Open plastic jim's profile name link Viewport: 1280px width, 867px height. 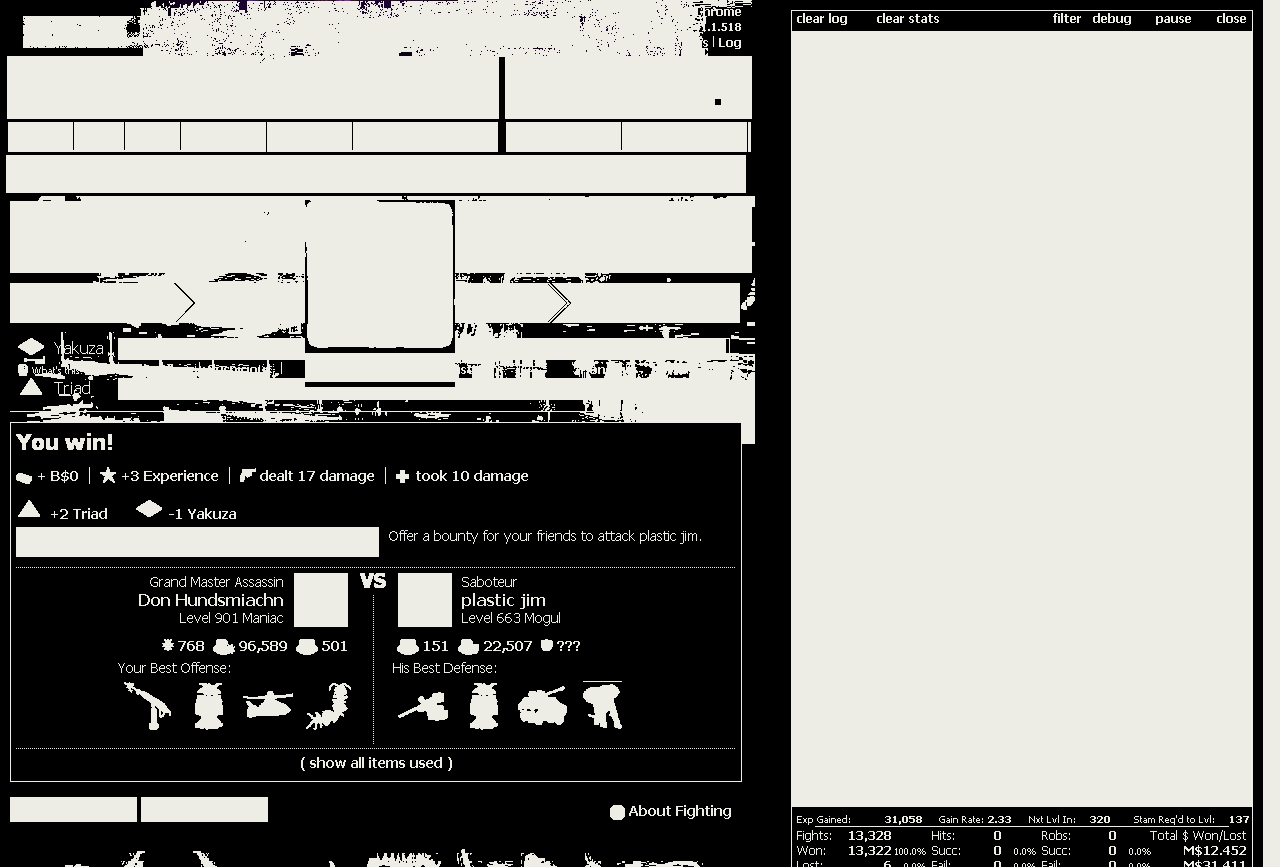[503, 600]
